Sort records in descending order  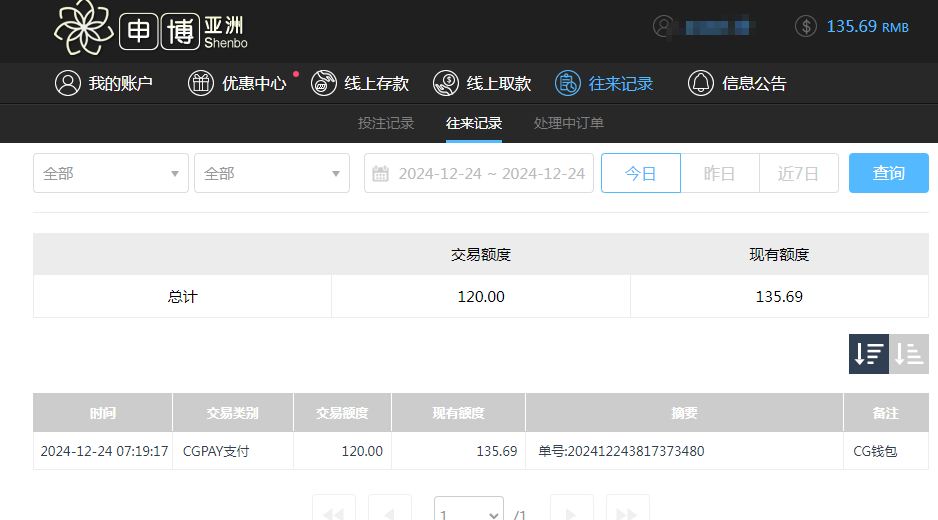coord(868,354)
